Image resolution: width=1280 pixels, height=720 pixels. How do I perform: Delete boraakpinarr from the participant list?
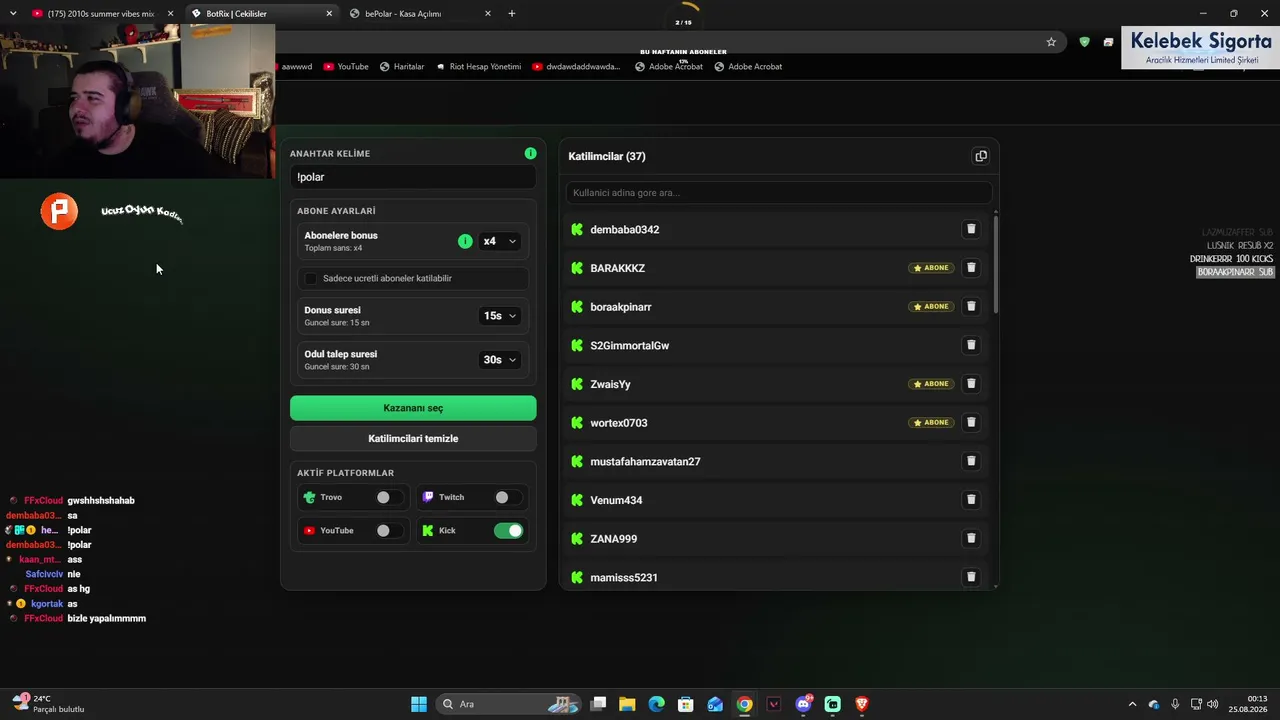(x=970, y=306)
